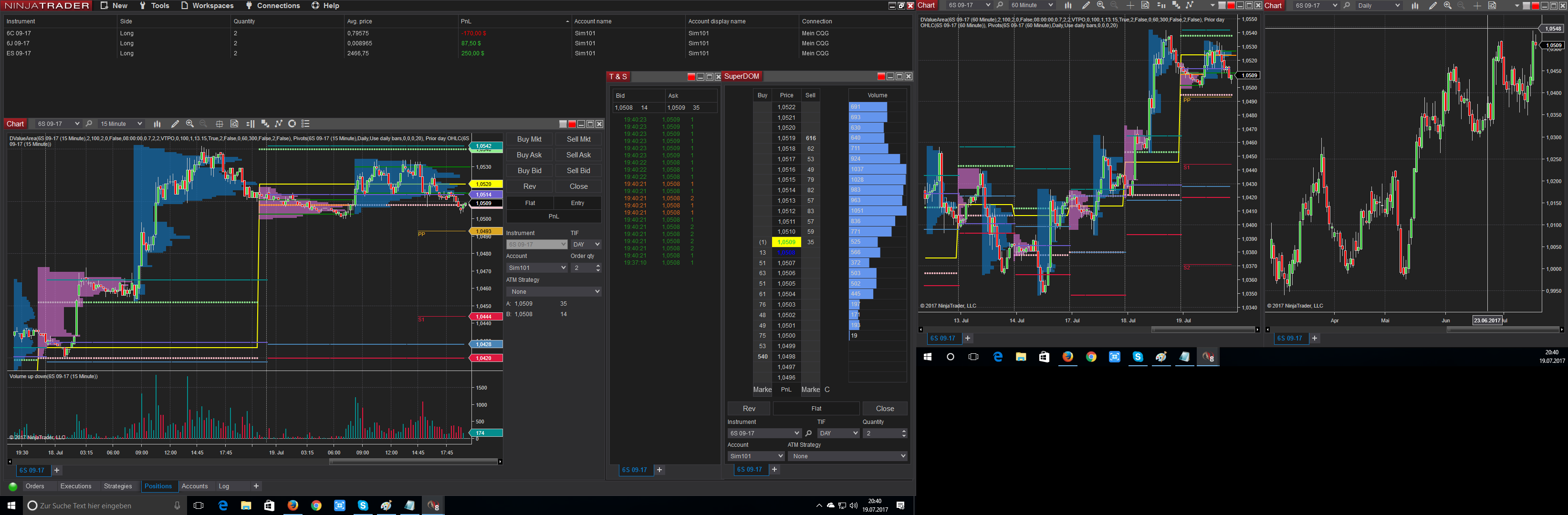Open the 15 Minute interval dropdown
Image resolution: width=1568 pixels, height=515 pixels.
coord(121,124)
